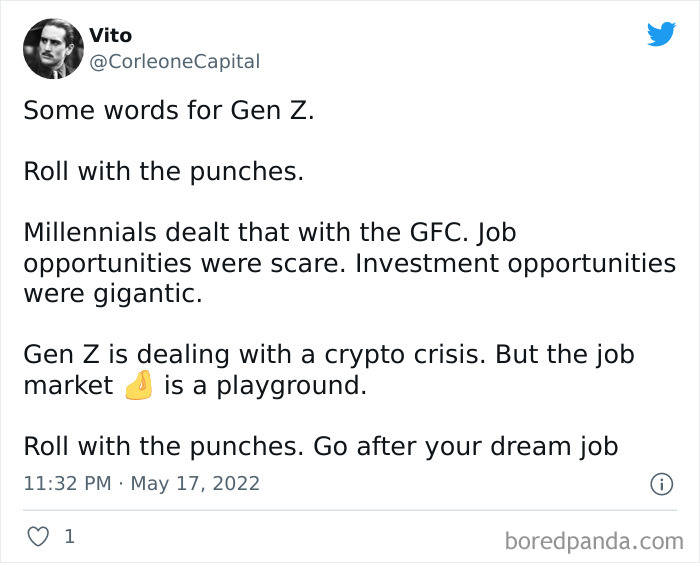Click 'Gen Z is dealing with a crypto crisis.'
The width and height of the screenshot is (700, 563).
pos(255,355)
